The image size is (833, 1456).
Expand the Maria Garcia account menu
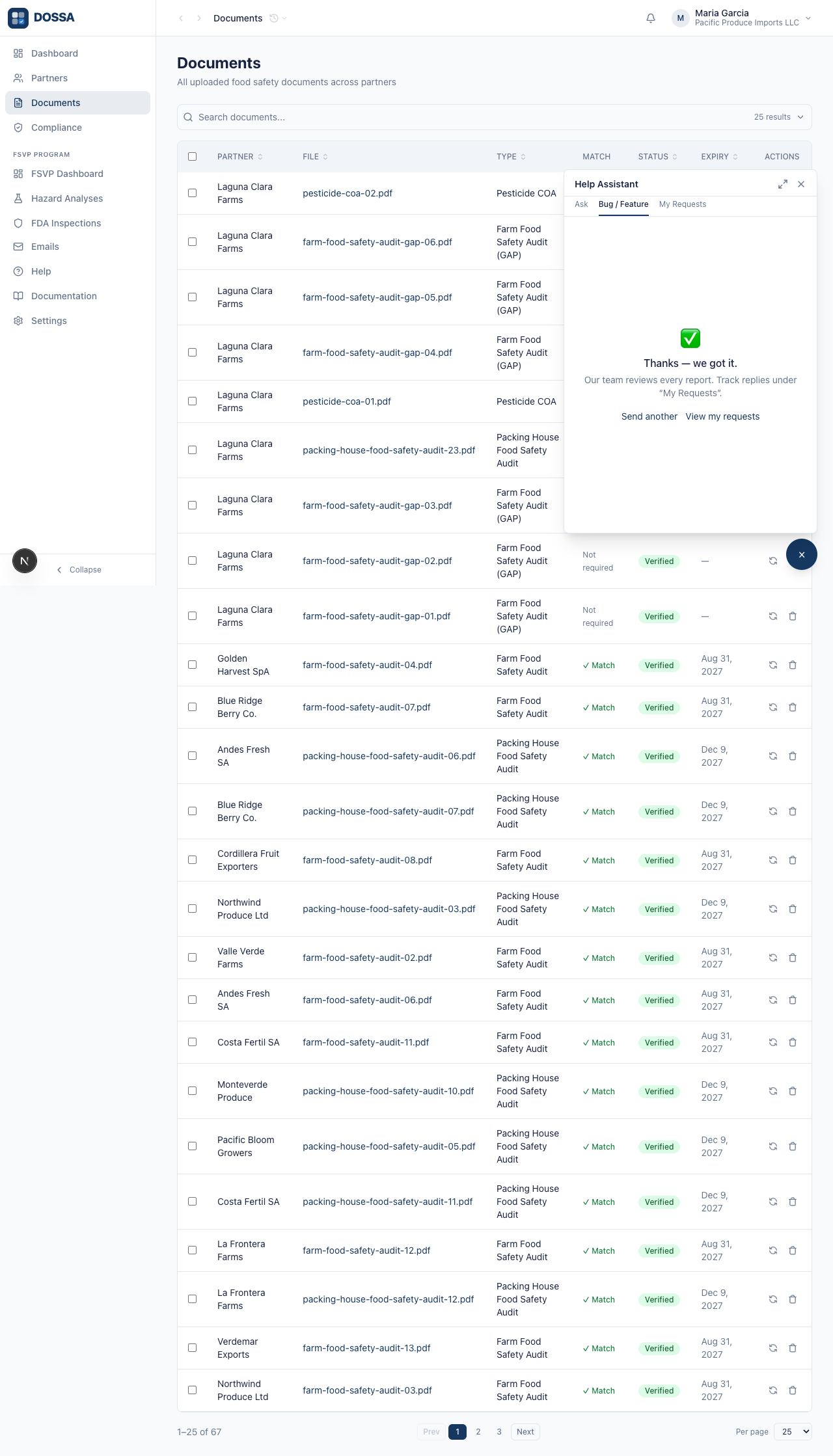pyautogui.click(x=742, y=18)
